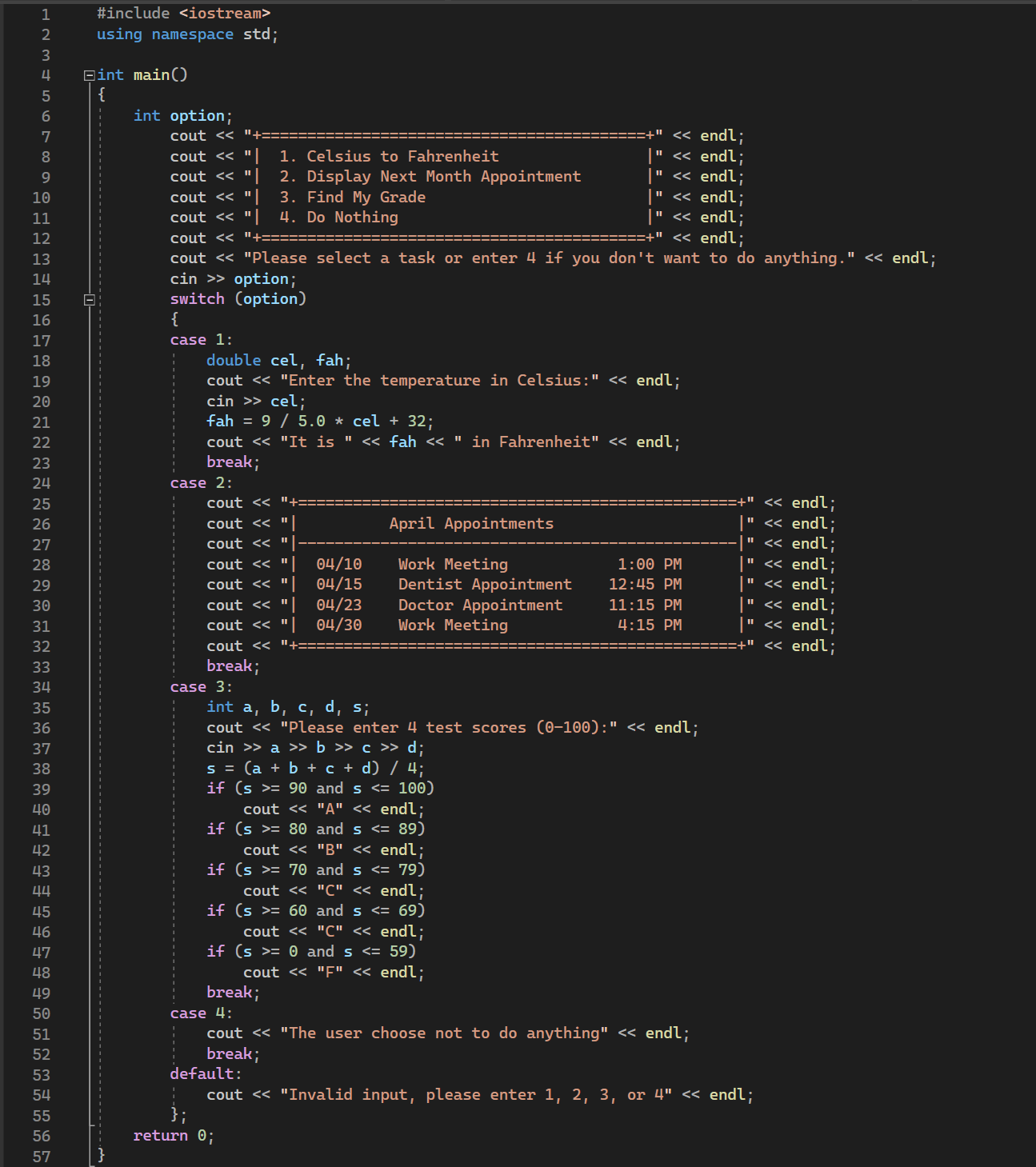Click 'Dentist Appointment' string text
Screen dimensions: 1036x1167
485,585
